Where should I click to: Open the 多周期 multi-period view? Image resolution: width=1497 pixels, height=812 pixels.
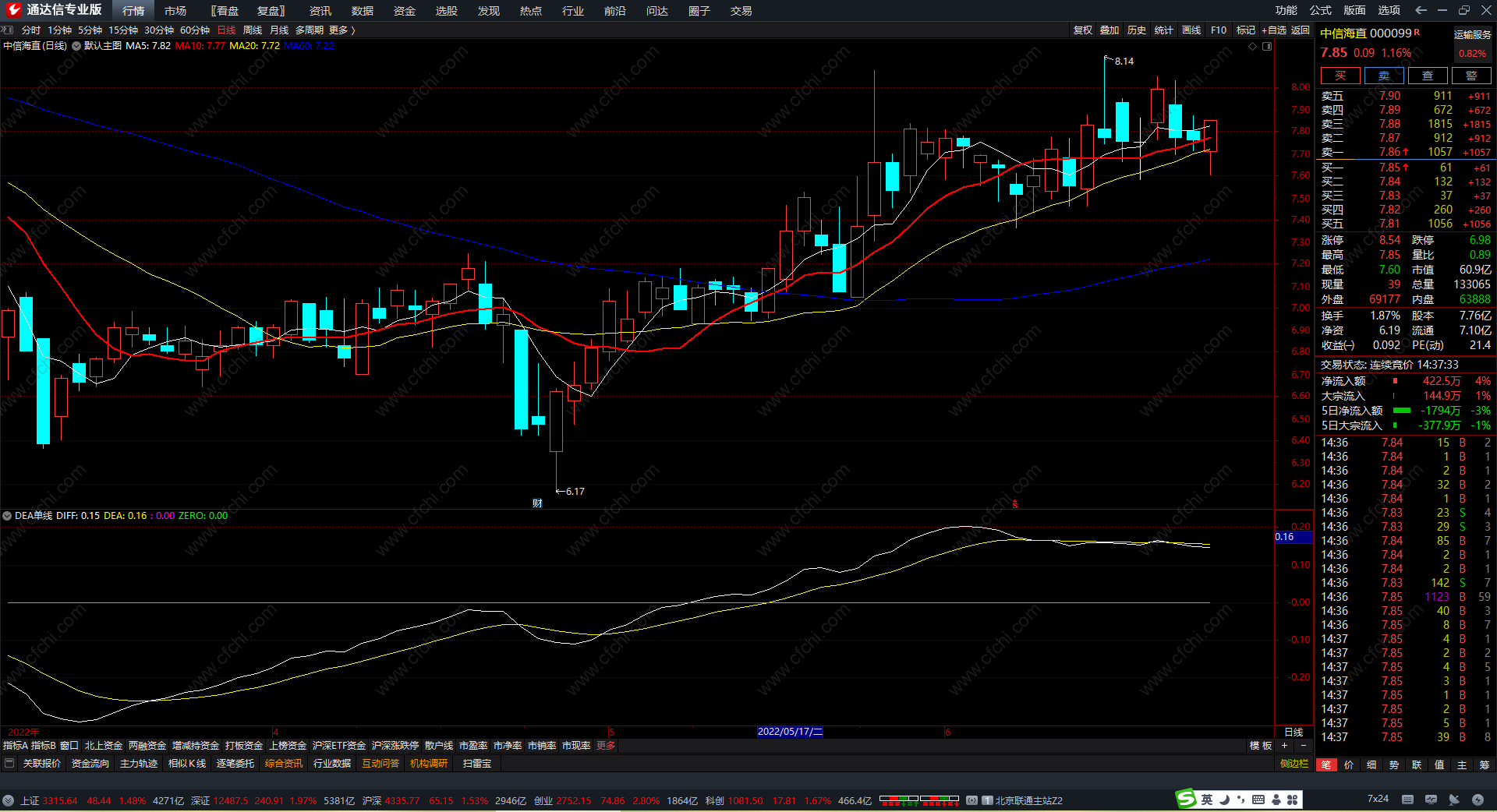[310, 30]
